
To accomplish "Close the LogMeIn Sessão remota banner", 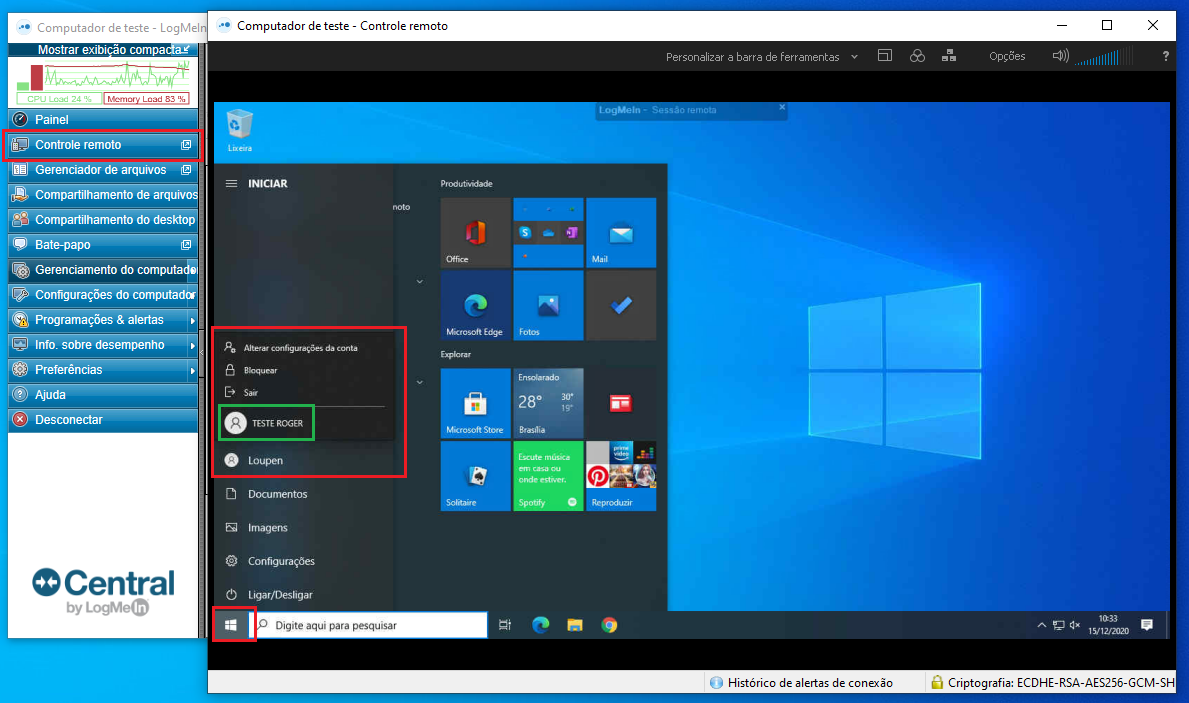I will [x=782, y=107].
